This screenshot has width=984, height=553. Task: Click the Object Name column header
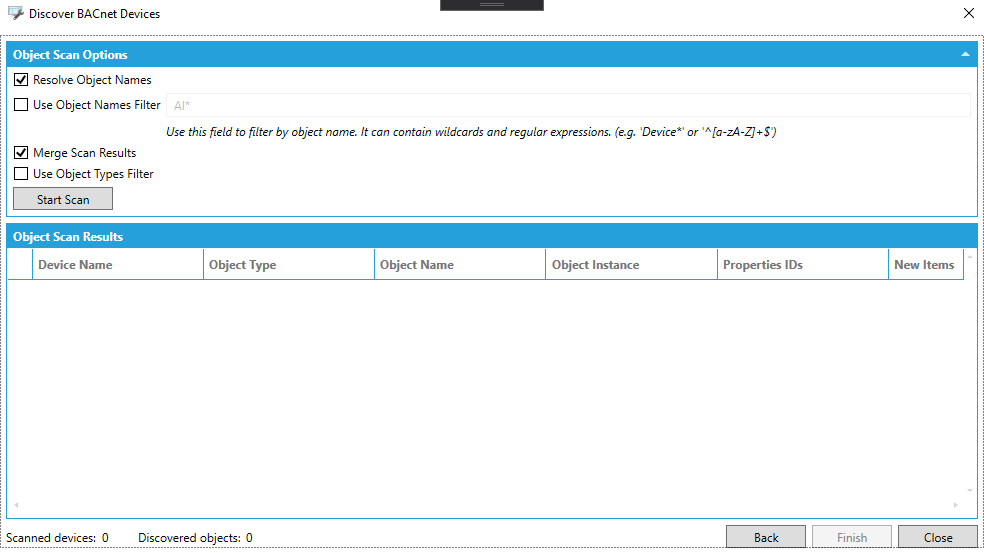[460, 265]
